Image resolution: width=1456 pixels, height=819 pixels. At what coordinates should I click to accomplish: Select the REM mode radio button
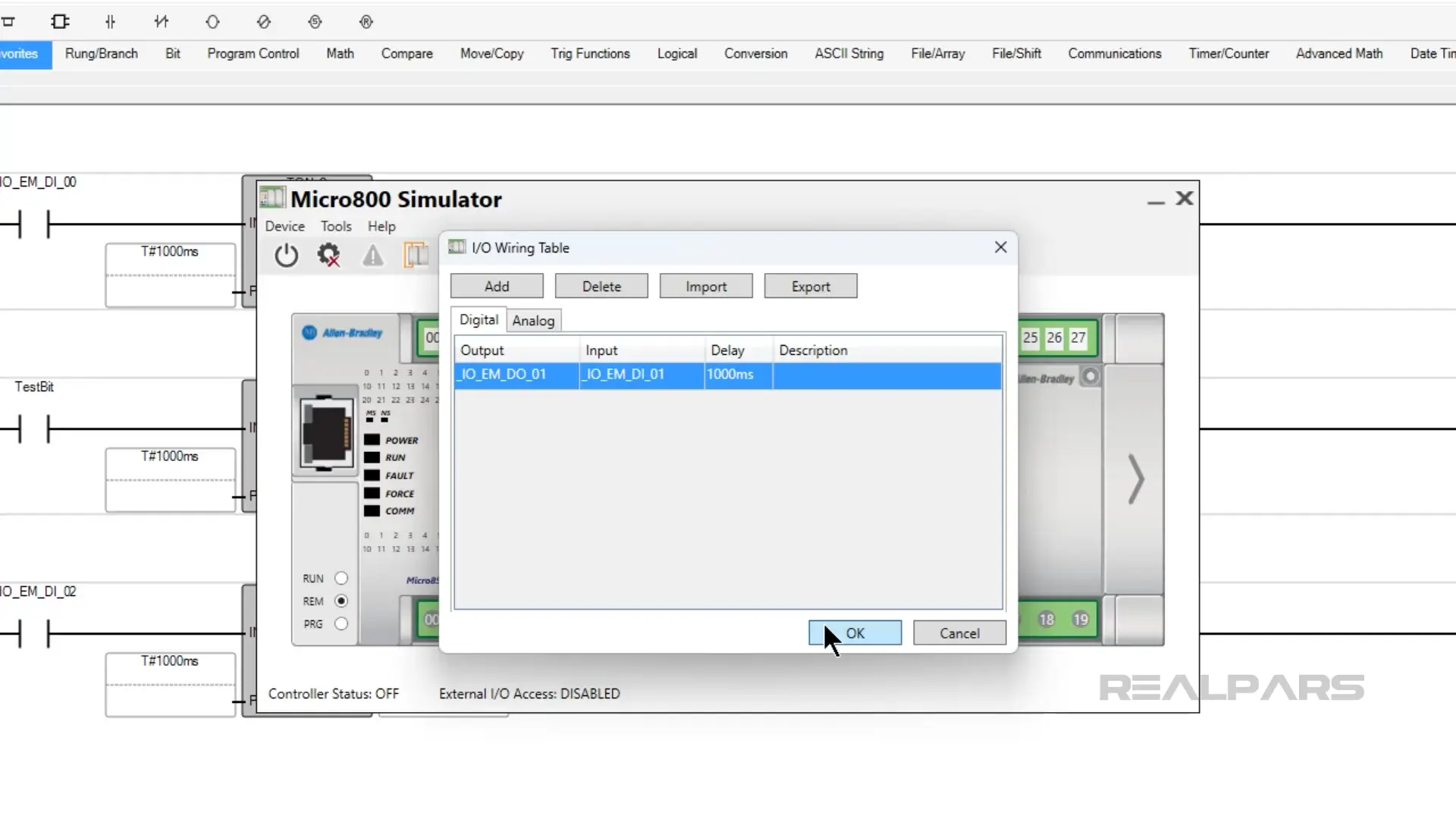341,601
